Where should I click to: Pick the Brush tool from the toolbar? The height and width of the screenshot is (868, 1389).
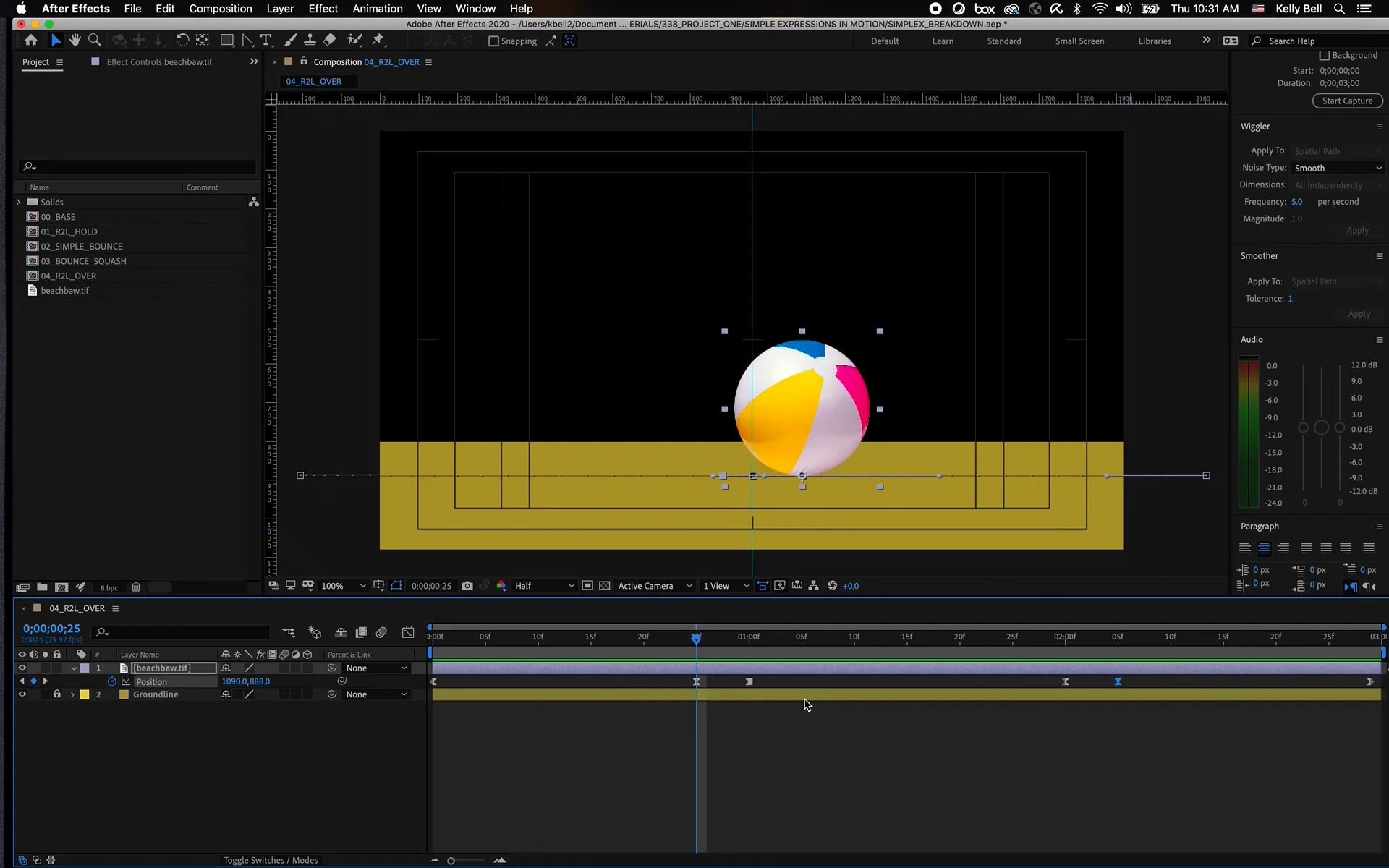(292, 40)
